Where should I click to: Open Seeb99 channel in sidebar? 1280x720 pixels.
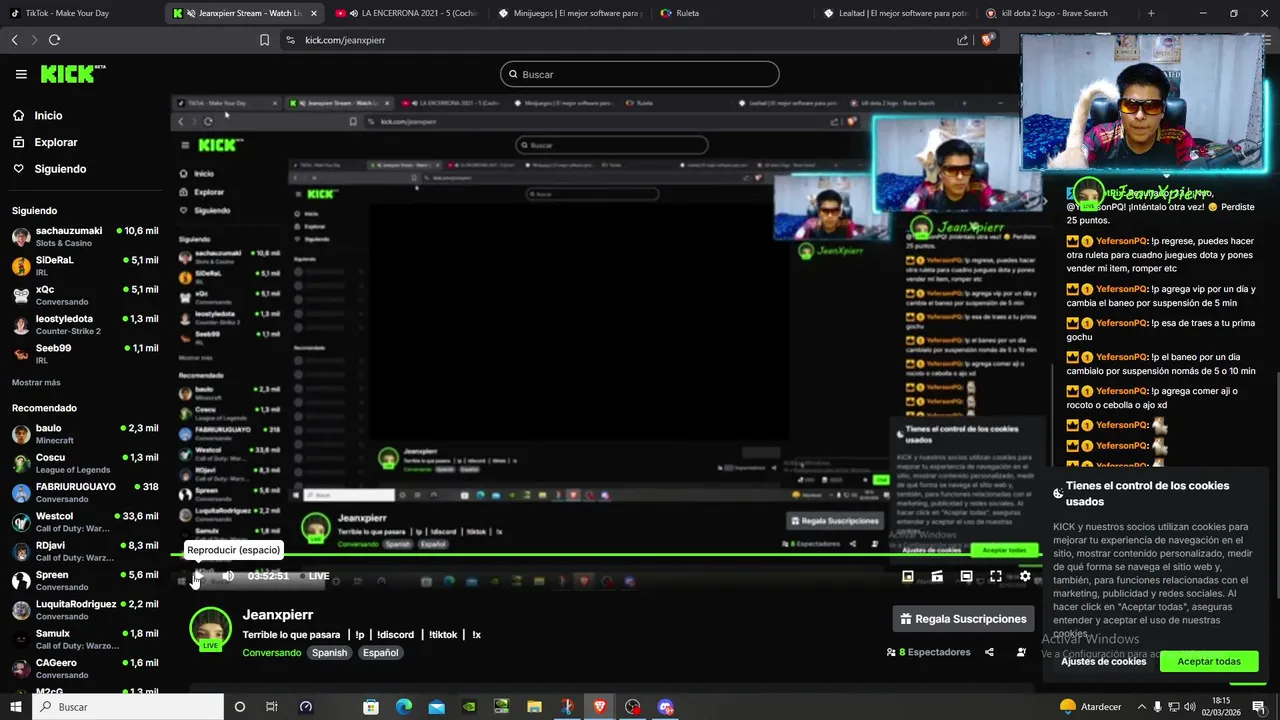[x=85, y=354]
